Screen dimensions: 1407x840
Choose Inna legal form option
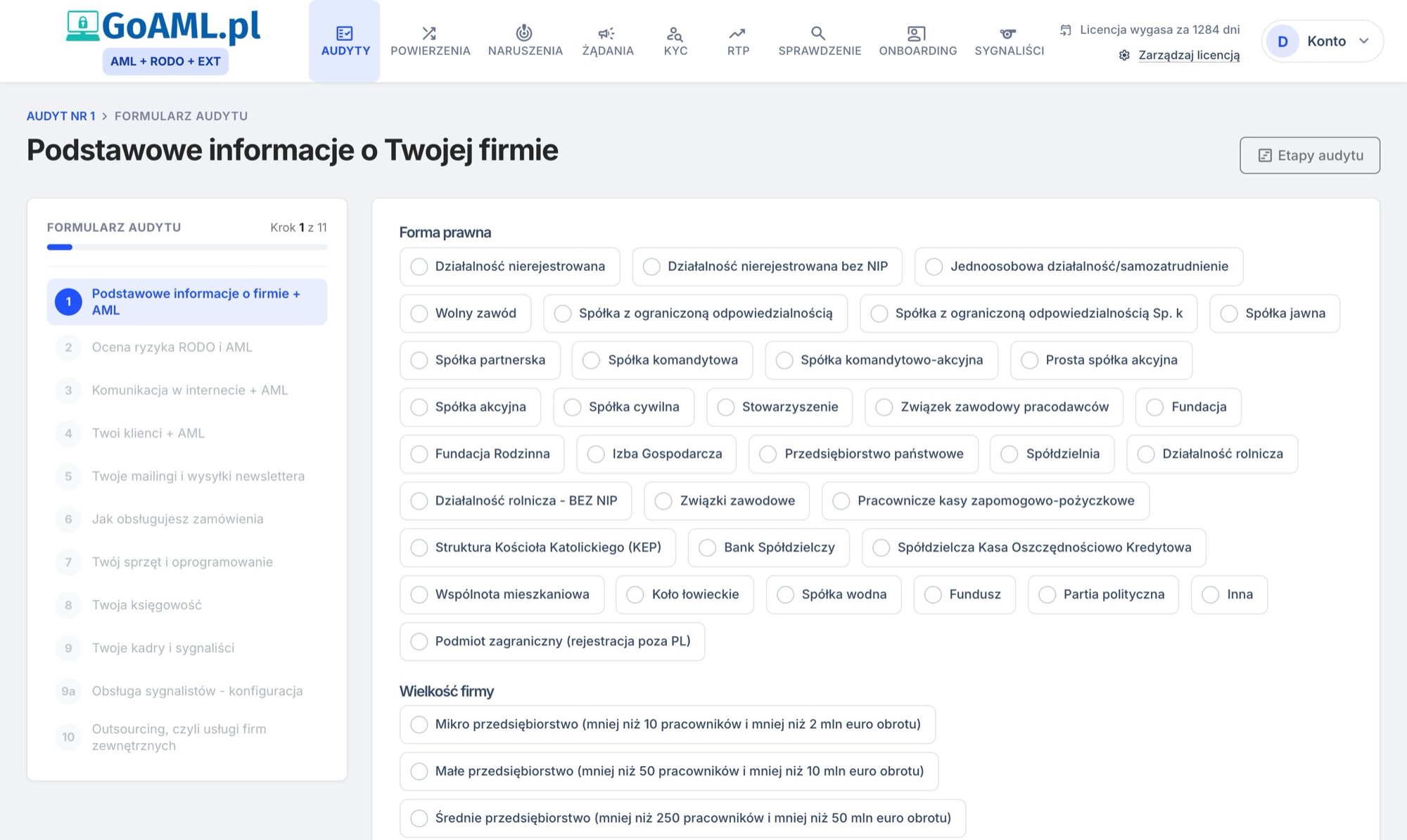click(x=1229, y=594)
